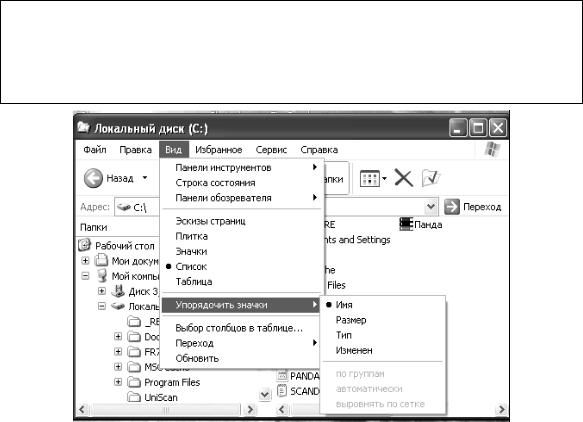Select Рабочий стол icon in folder tree
This screenshot has height=422, width=583.
click(x=85, y=245)
